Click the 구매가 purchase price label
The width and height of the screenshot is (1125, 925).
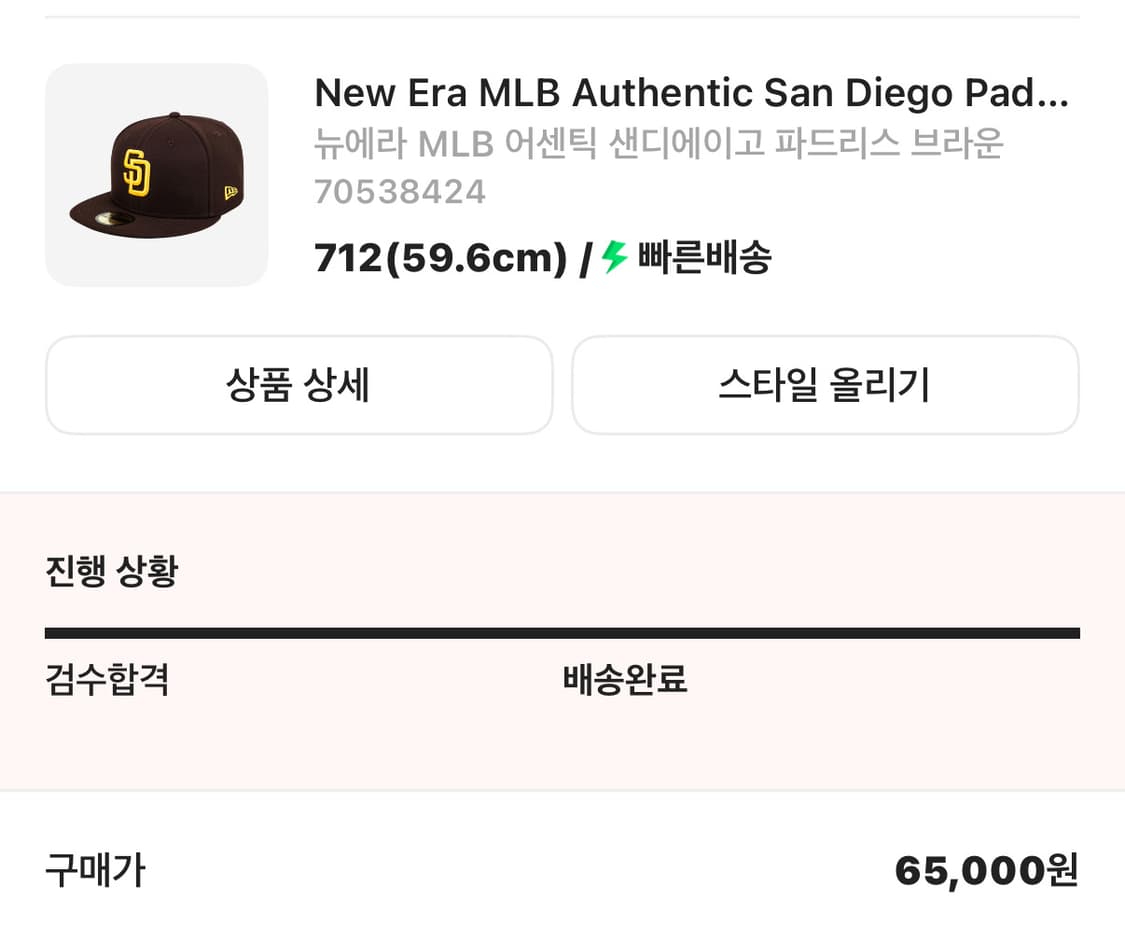point(94,872)
